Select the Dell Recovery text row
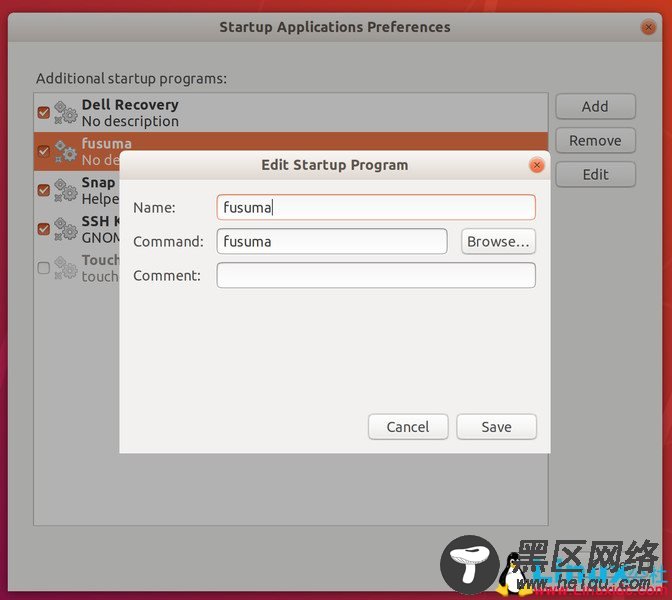Screen dimensions: 672x600 (291, 113)
